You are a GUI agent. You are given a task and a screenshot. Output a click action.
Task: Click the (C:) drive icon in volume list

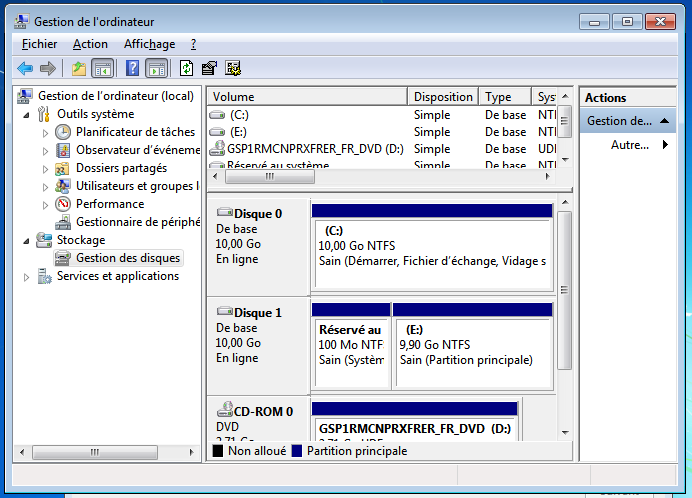(x=217, y=115)
